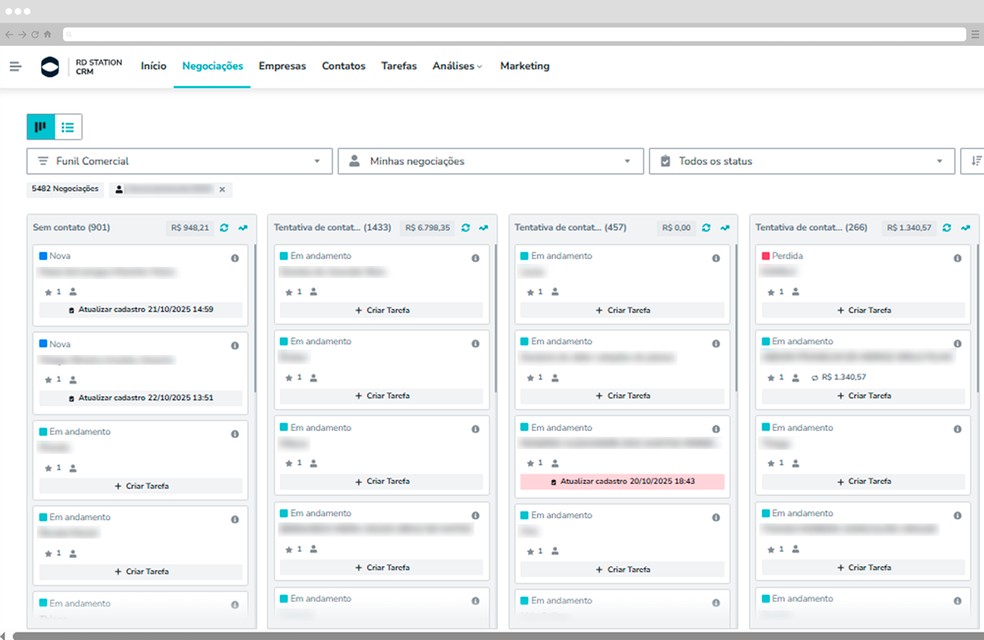Image resolution: width=984 pixels, height=640 pixels.
Task: Remove the user filter chip
Action: point(222,189)
